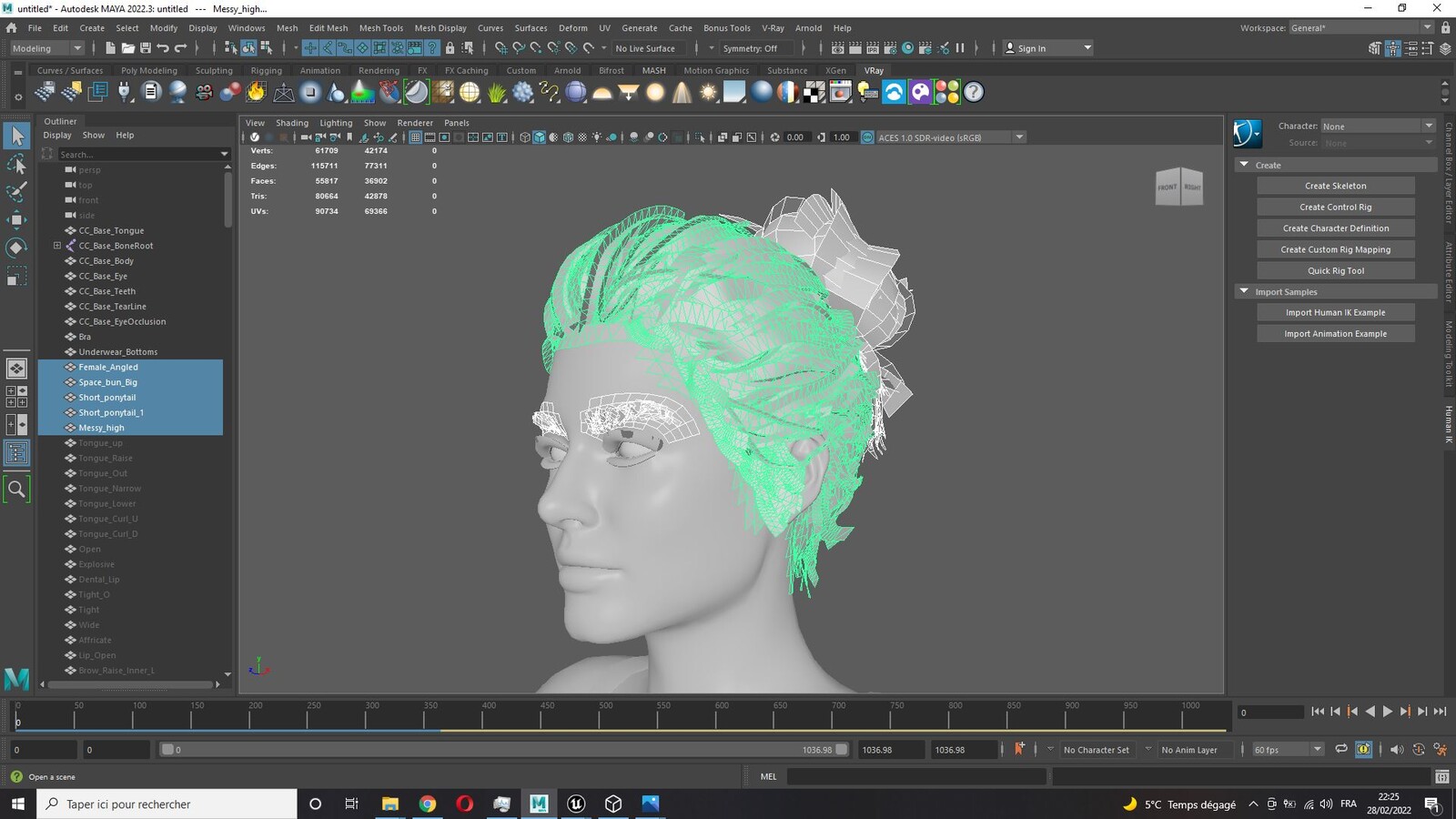The width and height of the screenshot is (1456, 819).
Task: Open the 60 fps frame rate dropdown
Action: tap(1288, 750)
